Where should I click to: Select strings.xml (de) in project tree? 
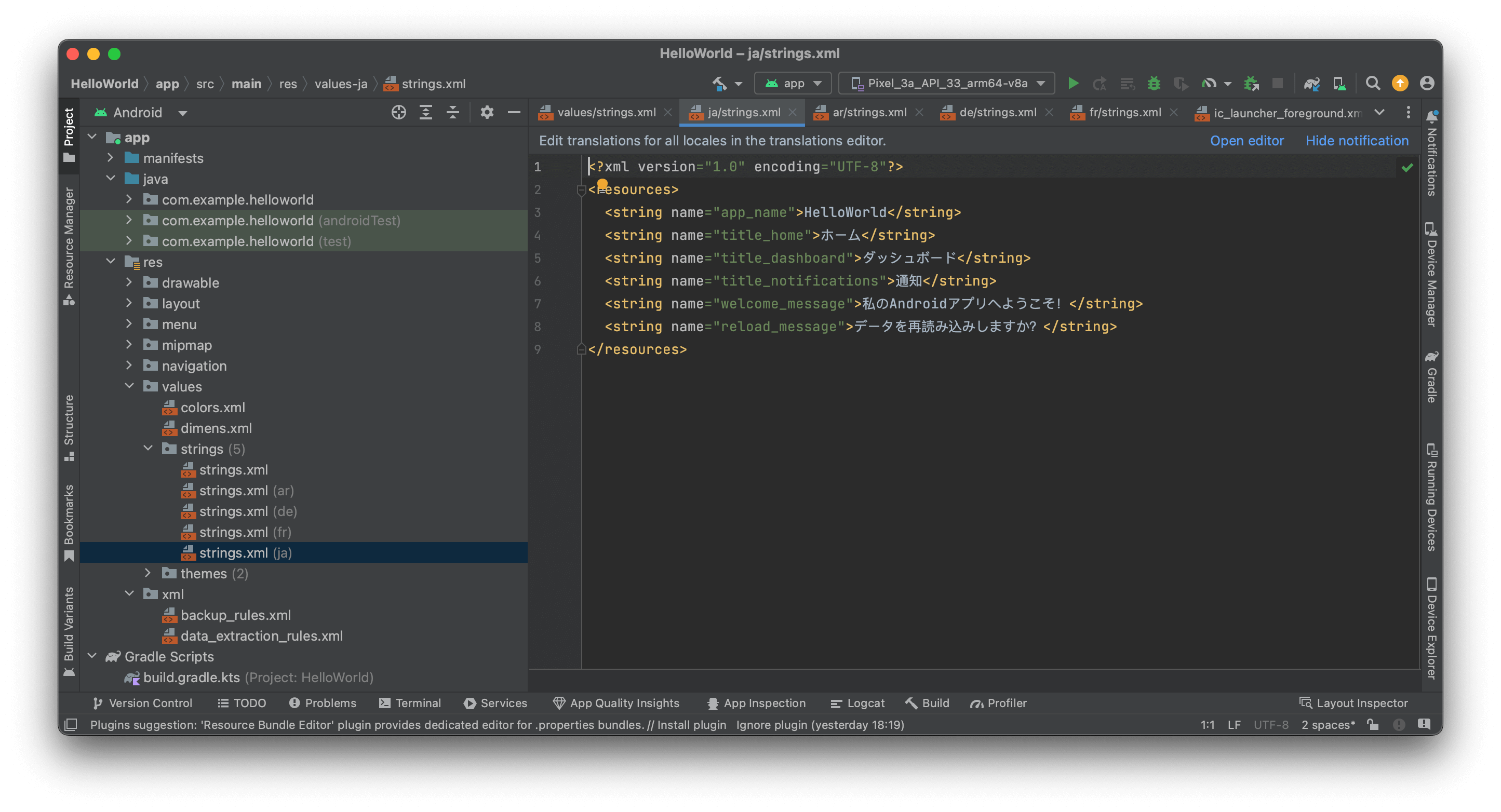[x=248, y=511]
